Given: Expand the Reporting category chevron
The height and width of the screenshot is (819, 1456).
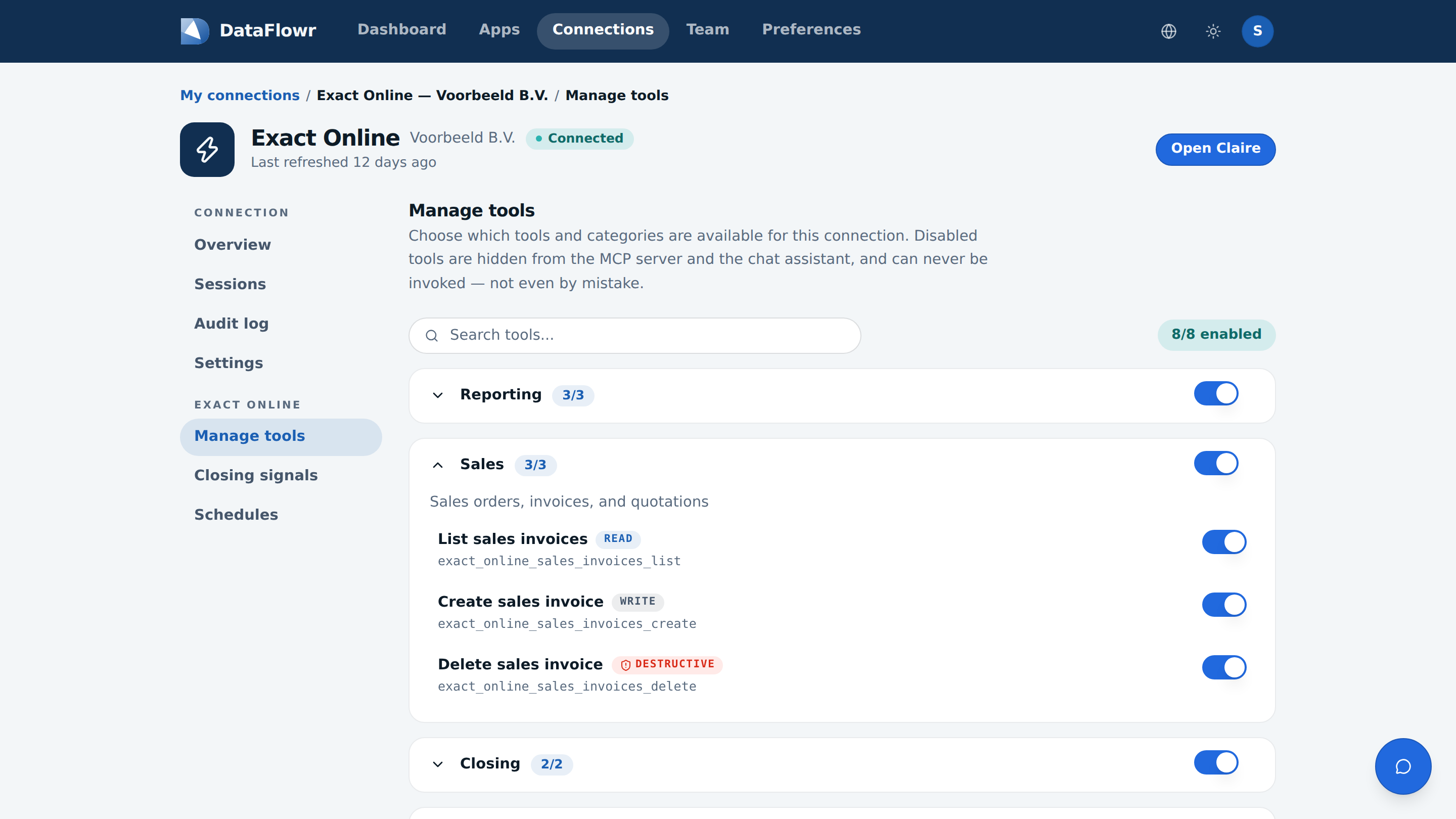Looking at the screenshot, I should click(x=437, y=395).
